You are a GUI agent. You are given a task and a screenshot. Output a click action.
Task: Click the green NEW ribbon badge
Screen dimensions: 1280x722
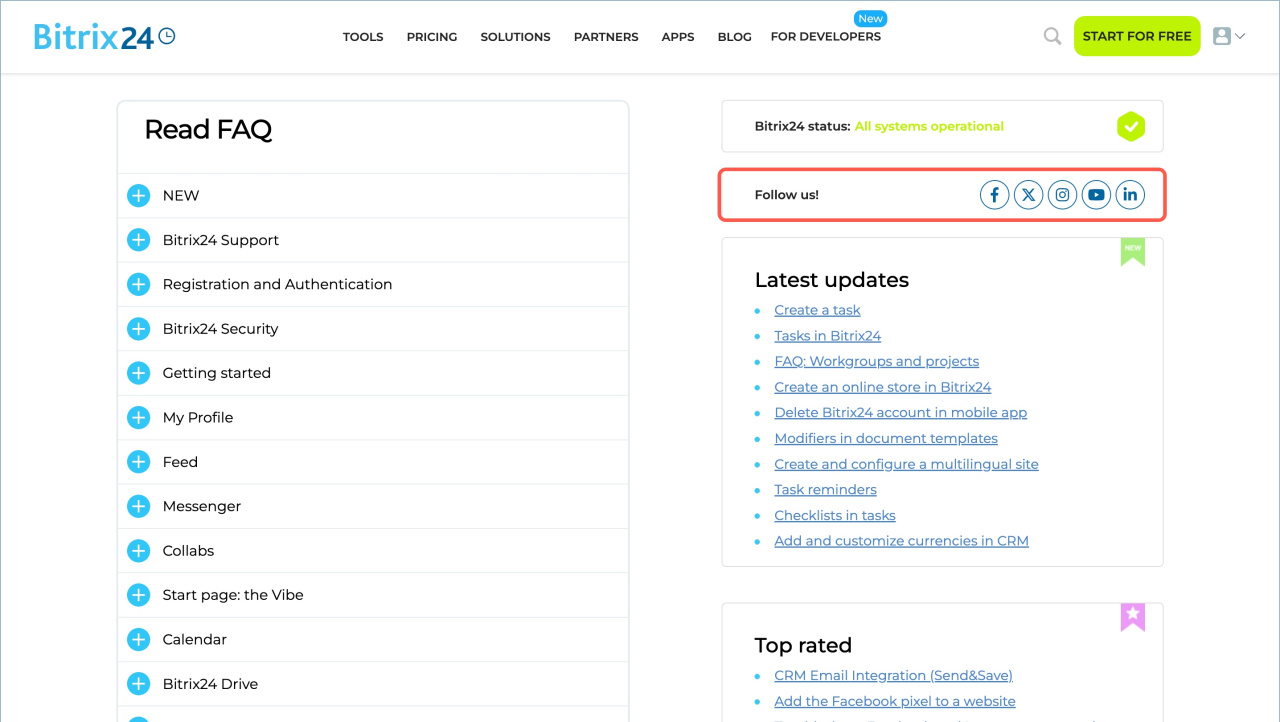tap(1132, 251)
